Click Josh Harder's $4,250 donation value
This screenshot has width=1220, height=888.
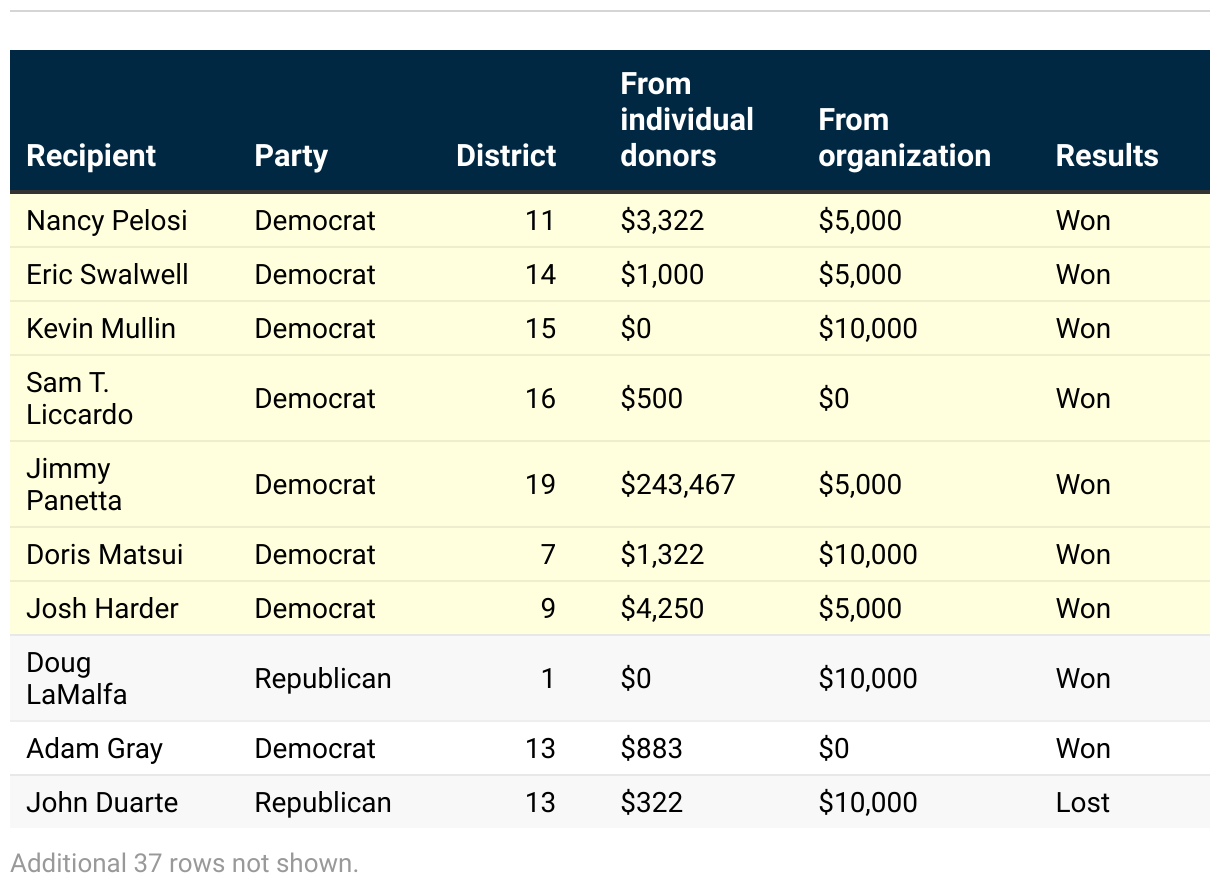pos(662,609)
